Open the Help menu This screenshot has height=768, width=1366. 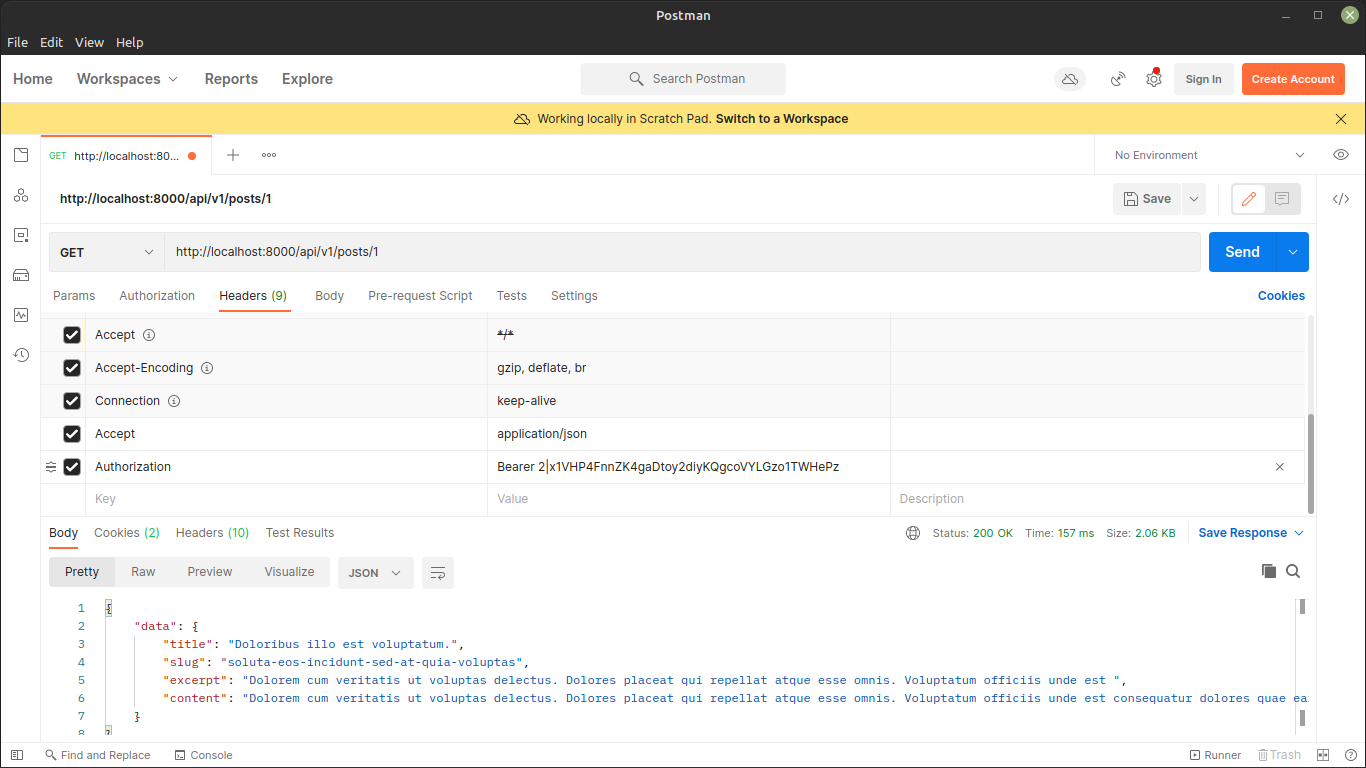tap(130, 42)
